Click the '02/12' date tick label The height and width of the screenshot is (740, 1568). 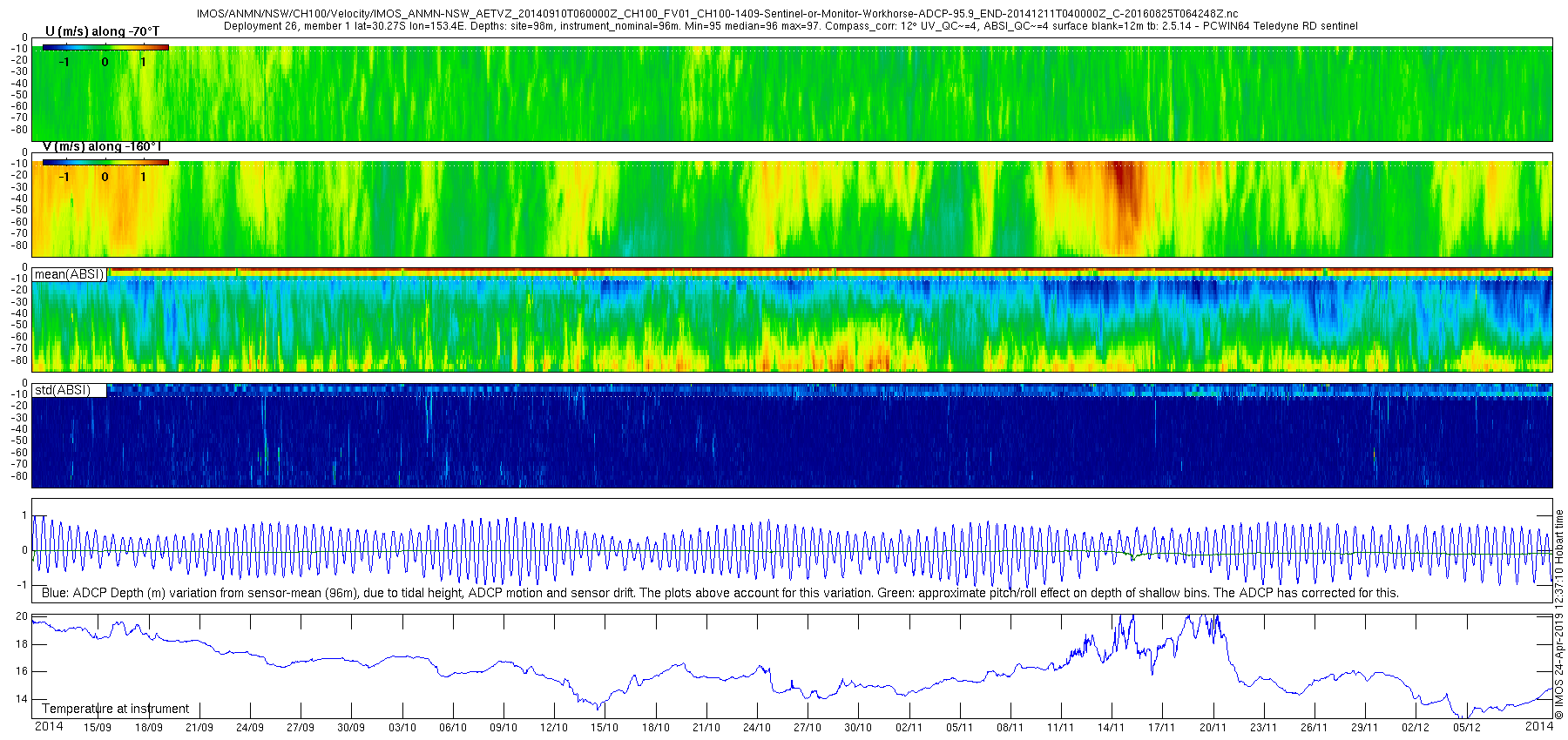[1416, 728]
